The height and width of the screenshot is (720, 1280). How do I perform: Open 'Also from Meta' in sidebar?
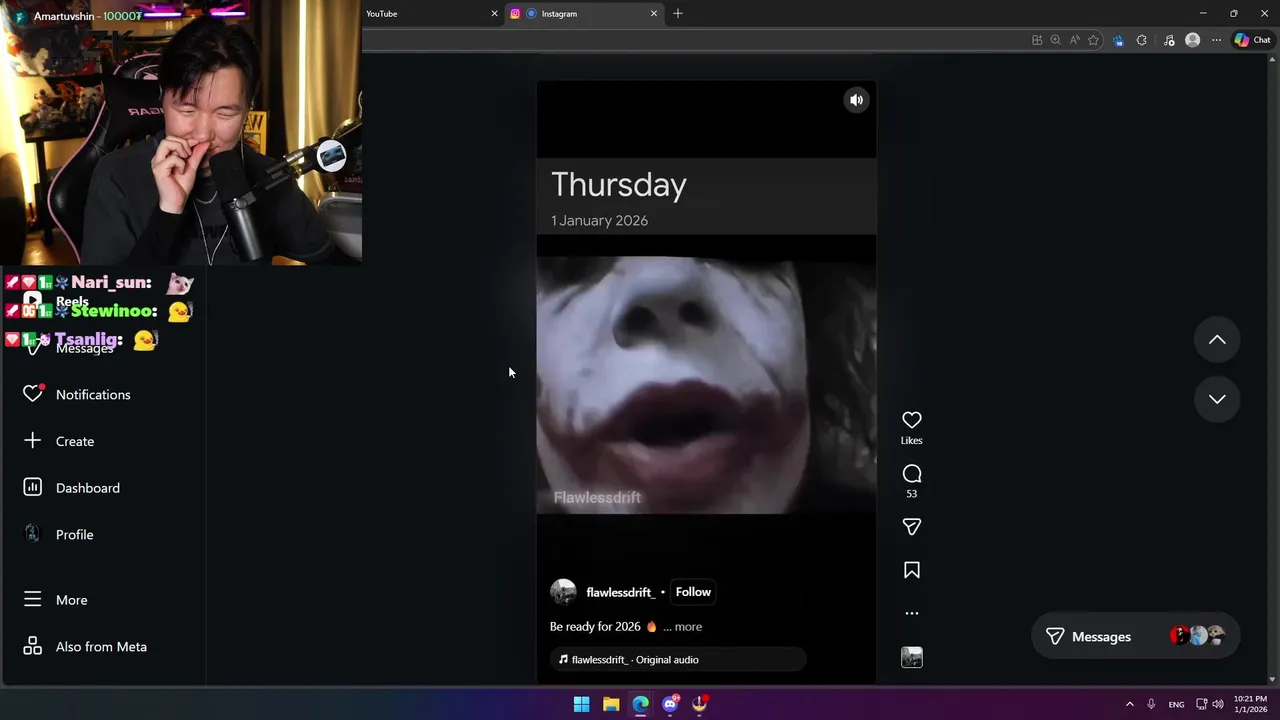tap(103, 647)
